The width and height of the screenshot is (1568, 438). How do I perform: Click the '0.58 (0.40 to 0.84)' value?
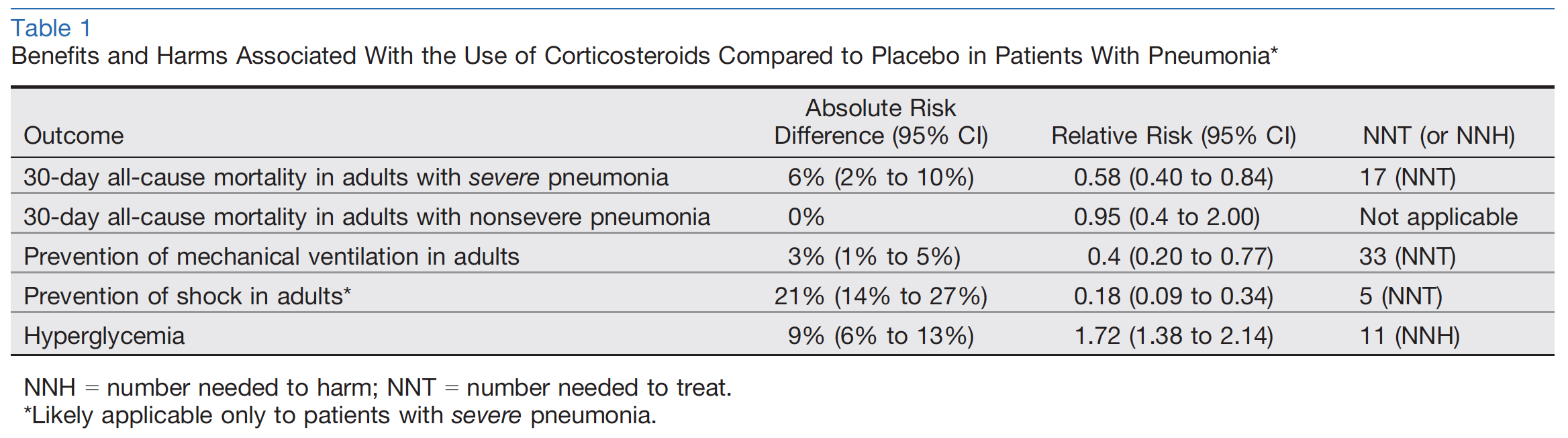click(1173, 177)
